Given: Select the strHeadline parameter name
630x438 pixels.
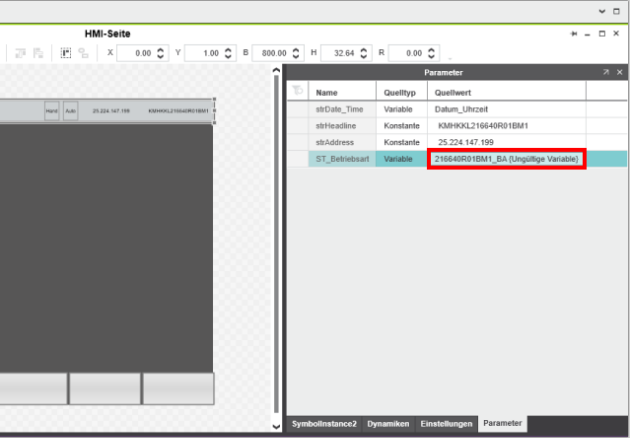Looking at the screenshot, I should click(x=335, y=126).
